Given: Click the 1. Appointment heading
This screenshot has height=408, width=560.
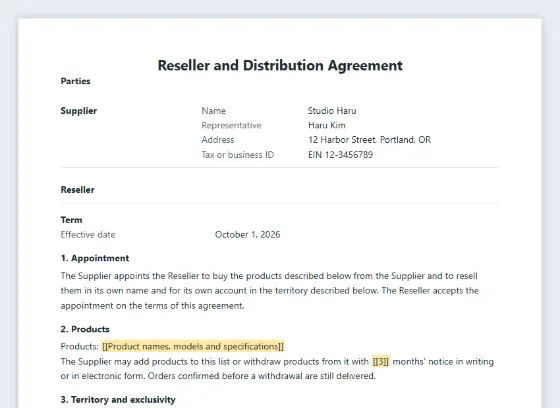Looking at the screenshot, I should point(95,258).
